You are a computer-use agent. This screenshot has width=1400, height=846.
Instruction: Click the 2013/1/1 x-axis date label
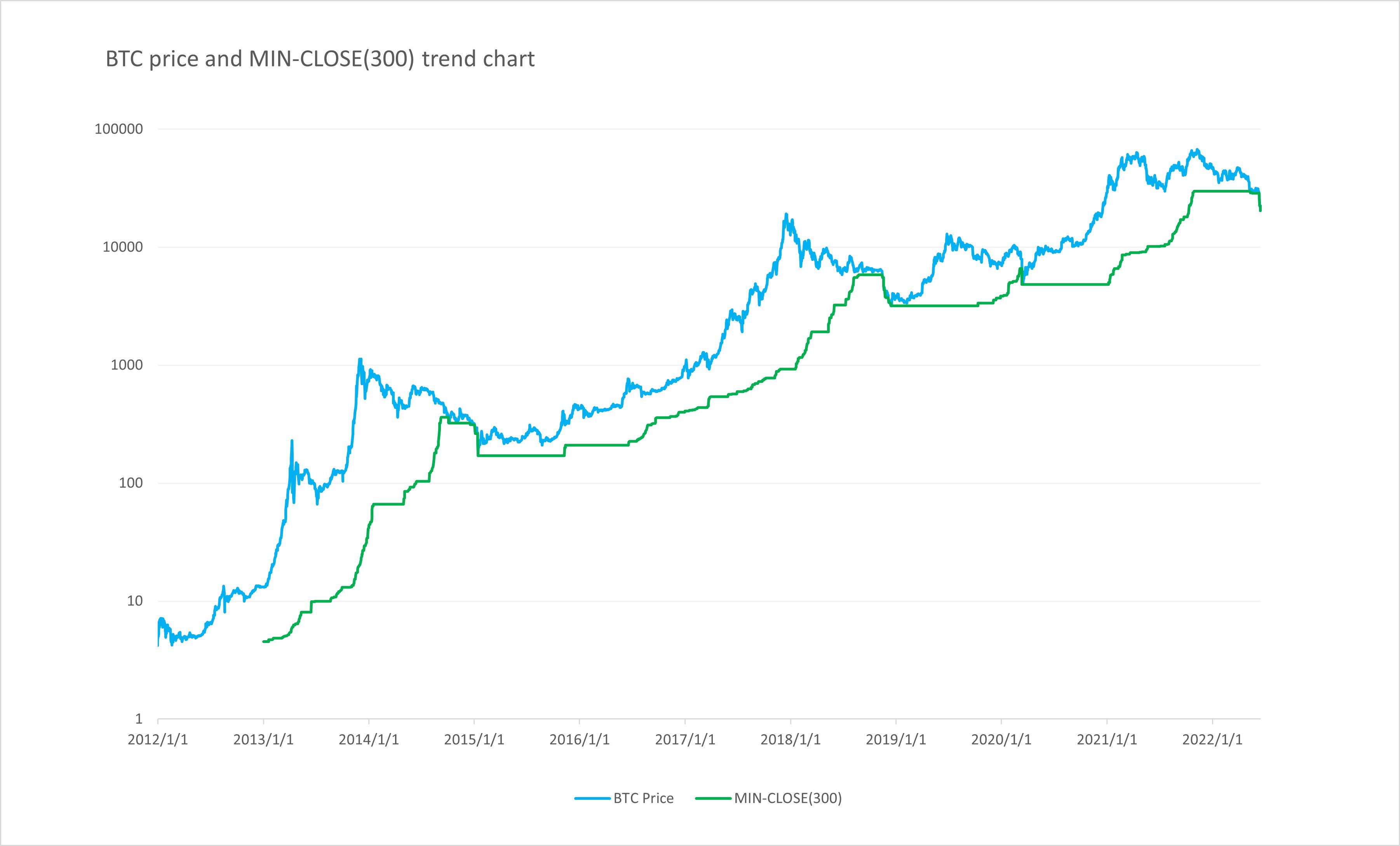coord(263,740)
